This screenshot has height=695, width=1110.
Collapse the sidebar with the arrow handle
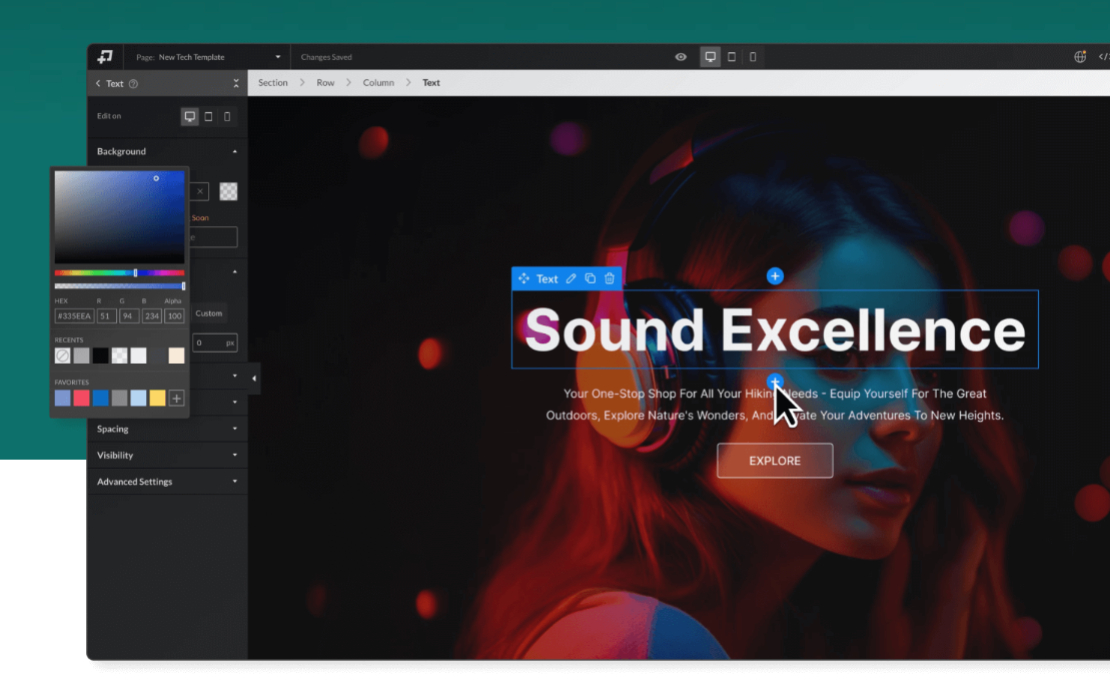coord(254,378)
